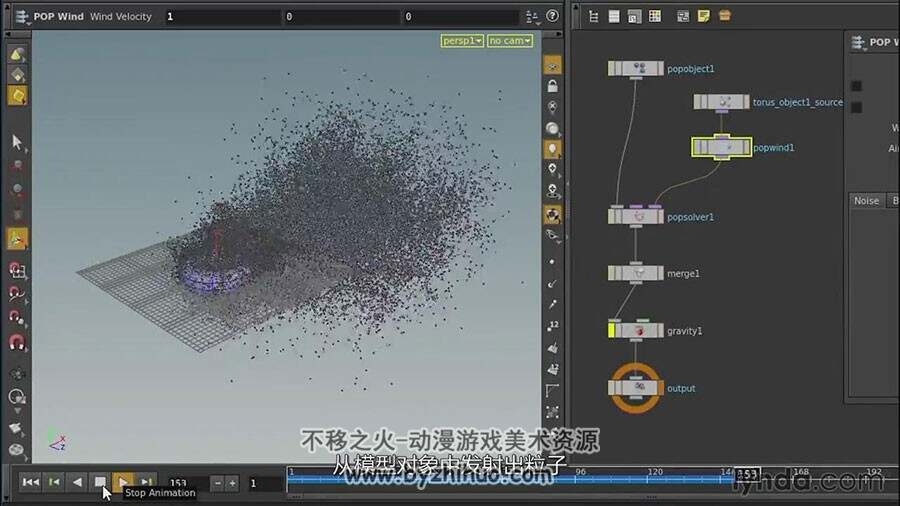Viewport: 900px width, 506px height.
Task: Click the top Objects selection-mode icon
Action: (x=17, y=55)
